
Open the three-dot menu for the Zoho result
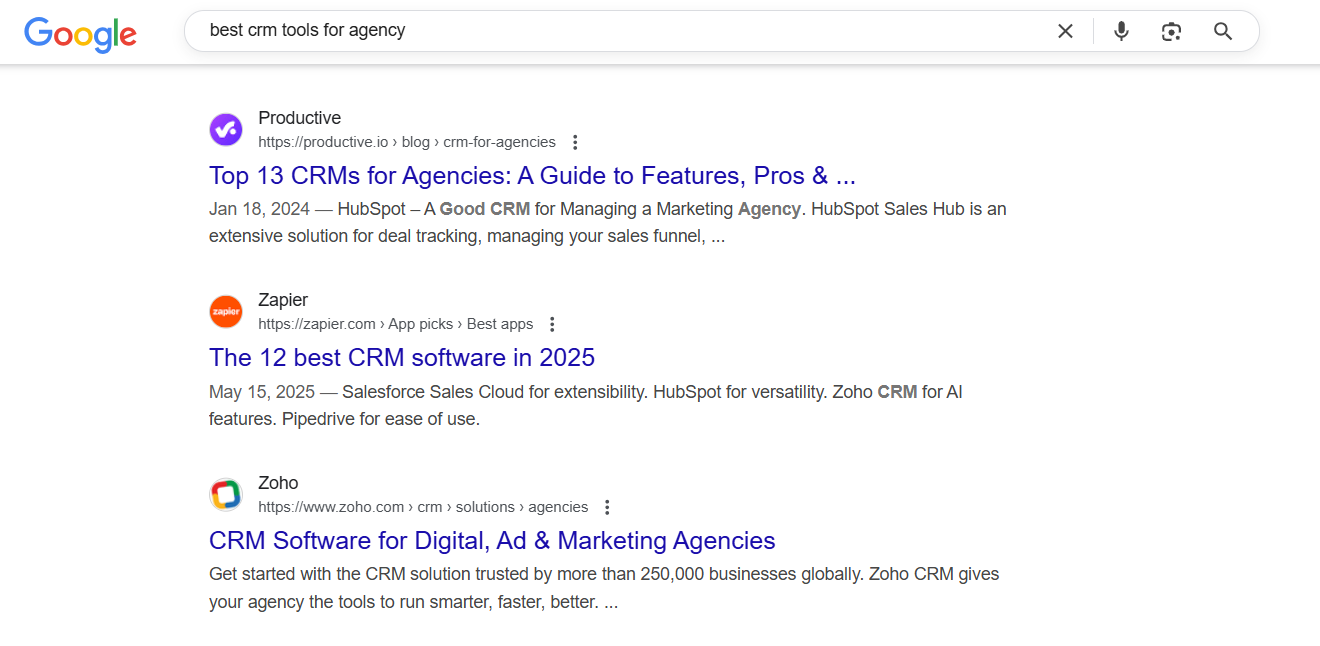coord(607,507)
